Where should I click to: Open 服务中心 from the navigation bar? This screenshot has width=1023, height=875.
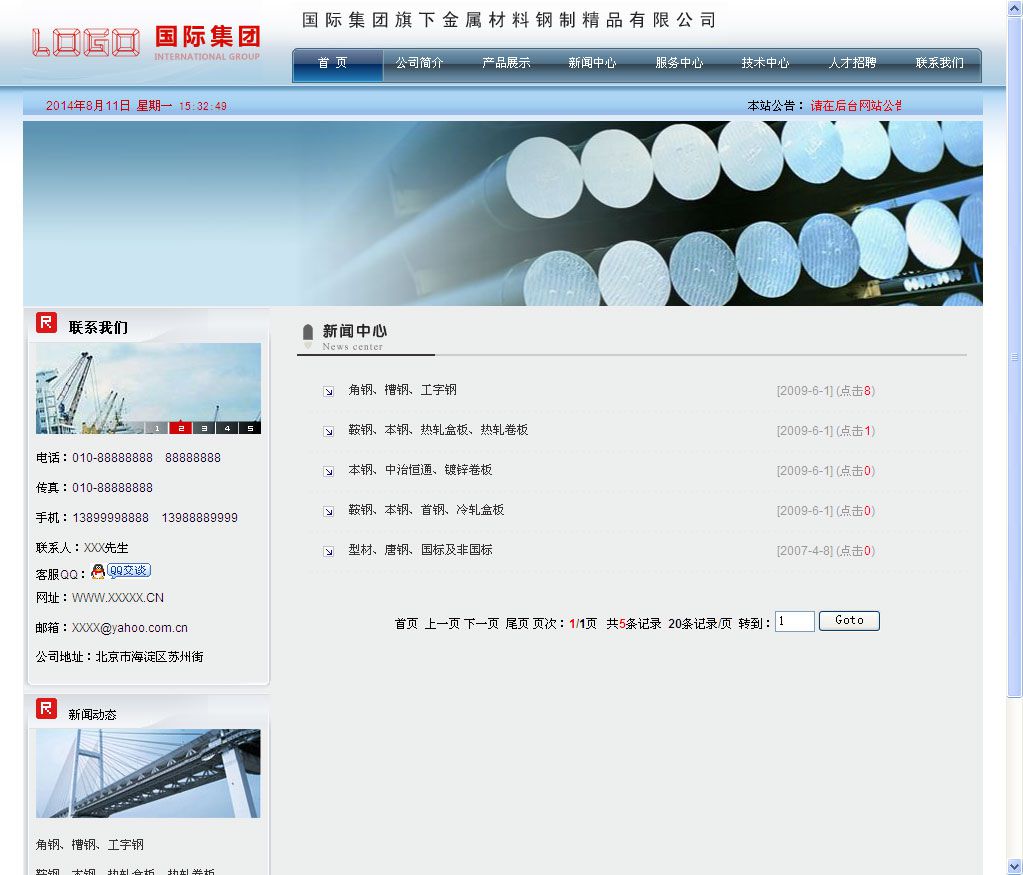tap(679, 63)
